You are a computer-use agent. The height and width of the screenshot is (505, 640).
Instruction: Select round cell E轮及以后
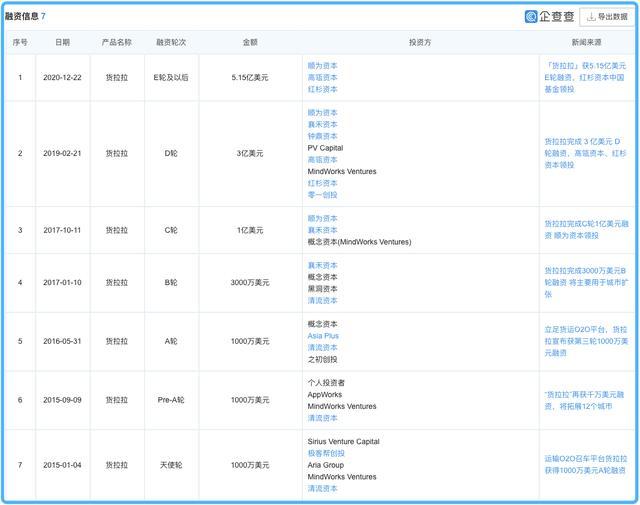171,78
